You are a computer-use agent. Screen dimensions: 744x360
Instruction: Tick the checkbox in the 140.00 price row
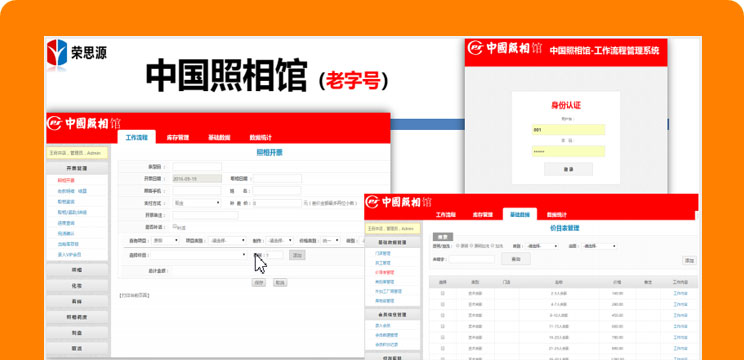pos(443,293)
